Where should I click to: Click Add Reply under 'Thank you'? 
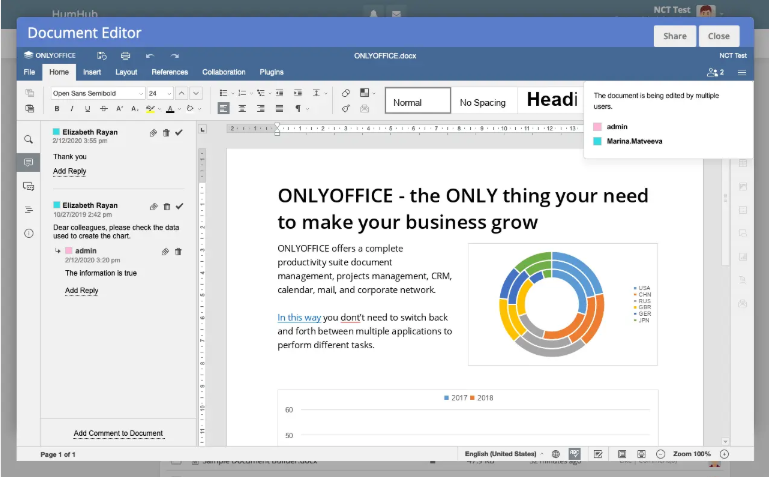(x=70, y=171)
